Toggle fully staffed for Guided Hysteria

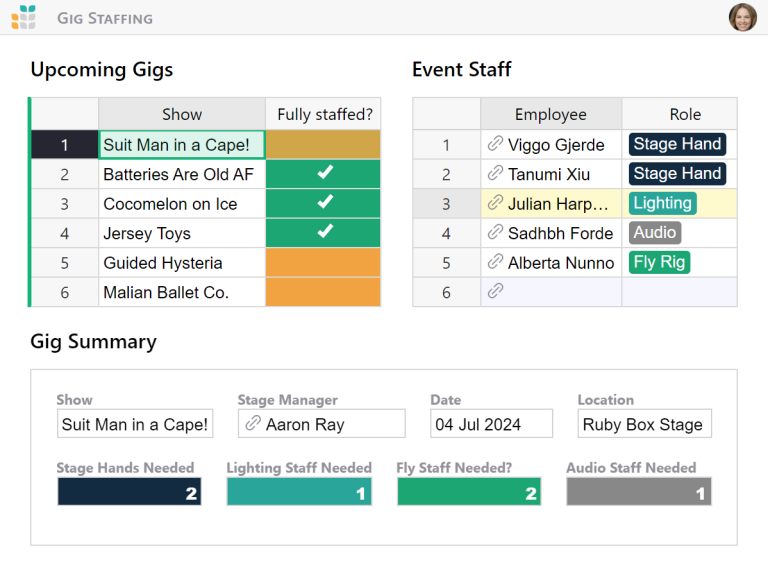323,263
